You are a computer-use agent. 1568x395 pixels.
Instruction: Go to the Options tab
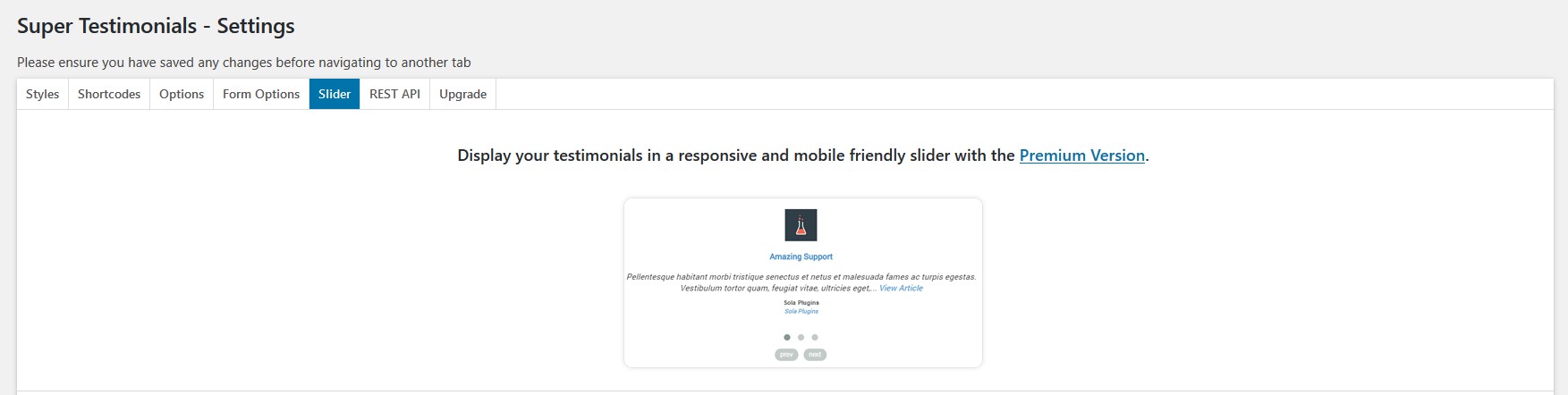[x=182, y=94]
